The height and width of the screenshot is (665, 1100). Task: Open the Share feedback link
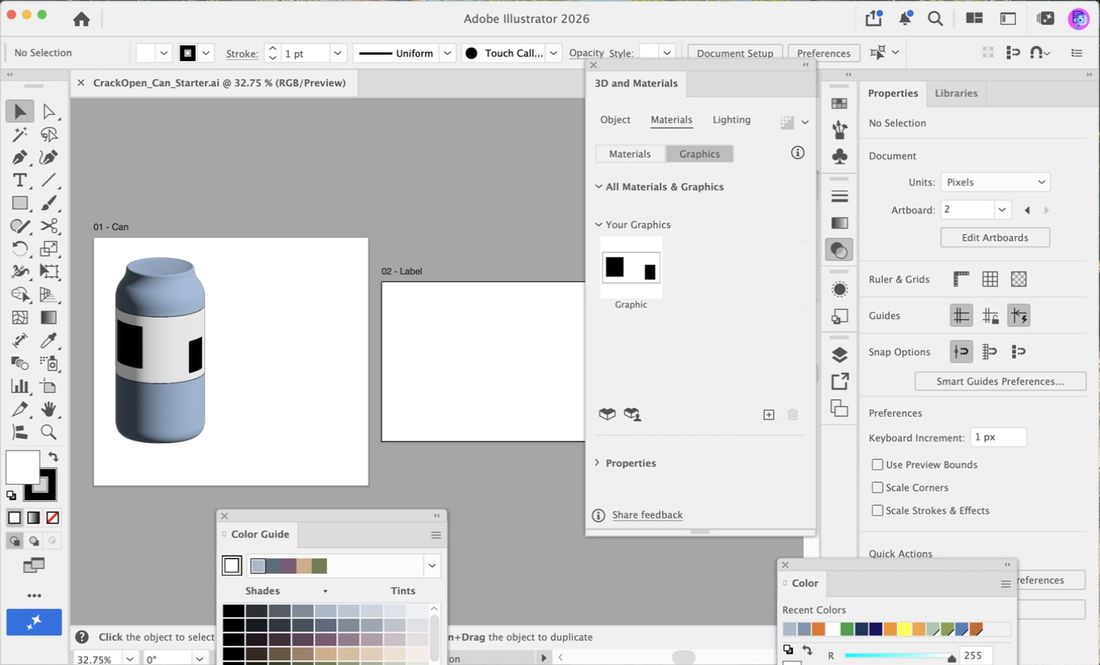pos(647,515)
